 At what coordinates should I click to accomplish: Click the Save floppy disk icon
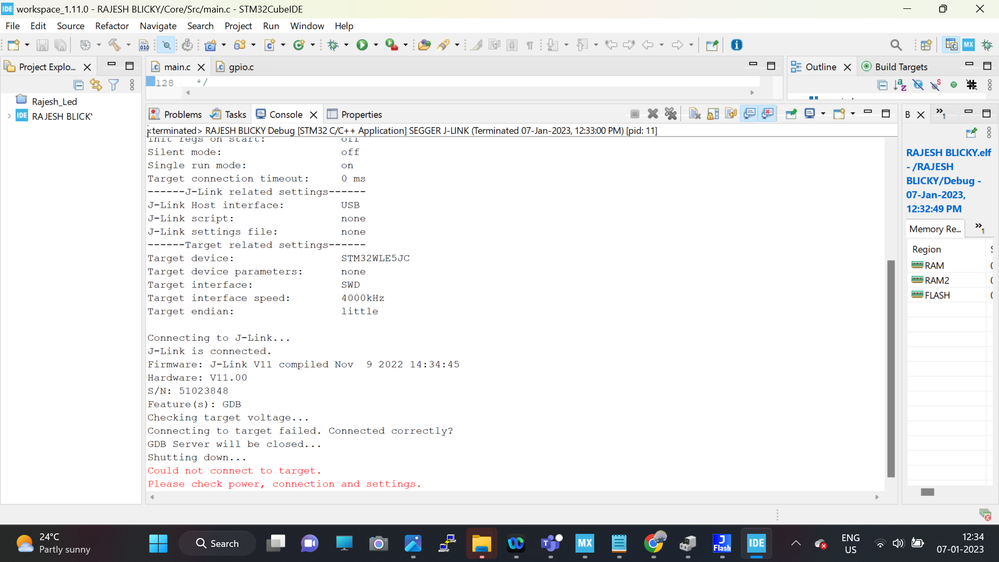(42, 45)
